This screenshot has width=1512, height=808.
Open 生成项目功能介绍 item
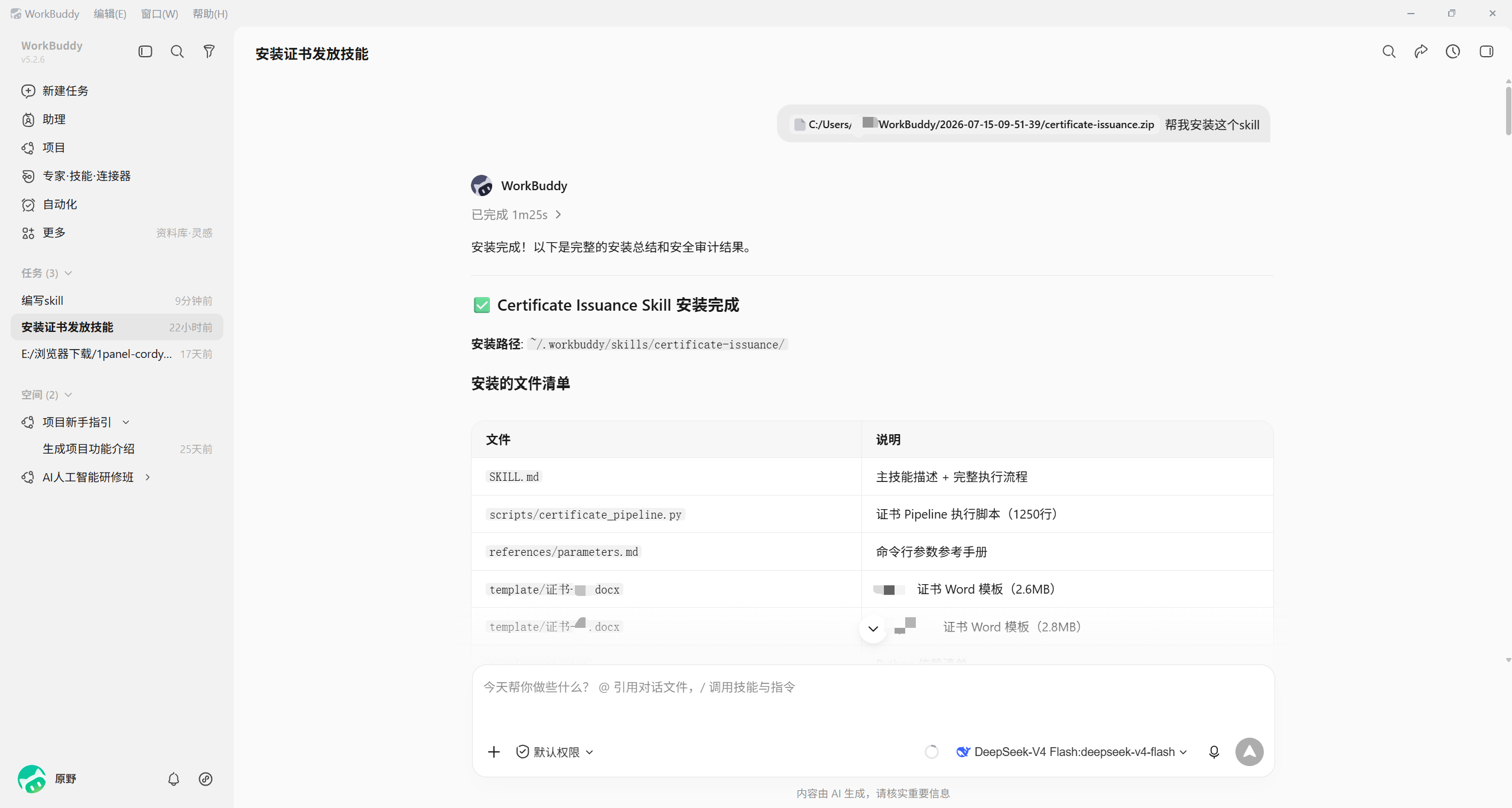point(117,449)
